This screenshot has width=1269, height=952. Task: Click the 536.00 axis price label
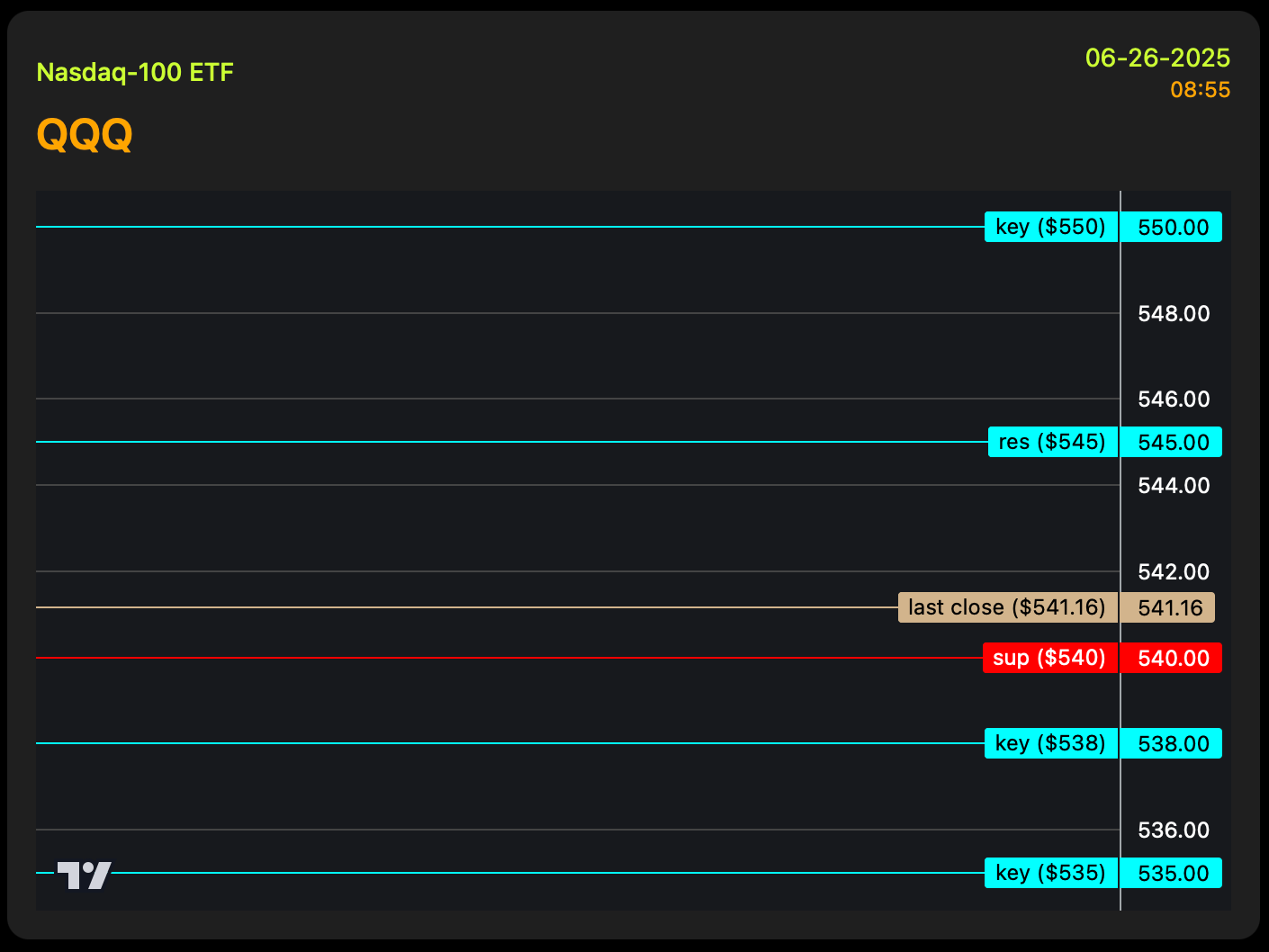[1174, 830]
